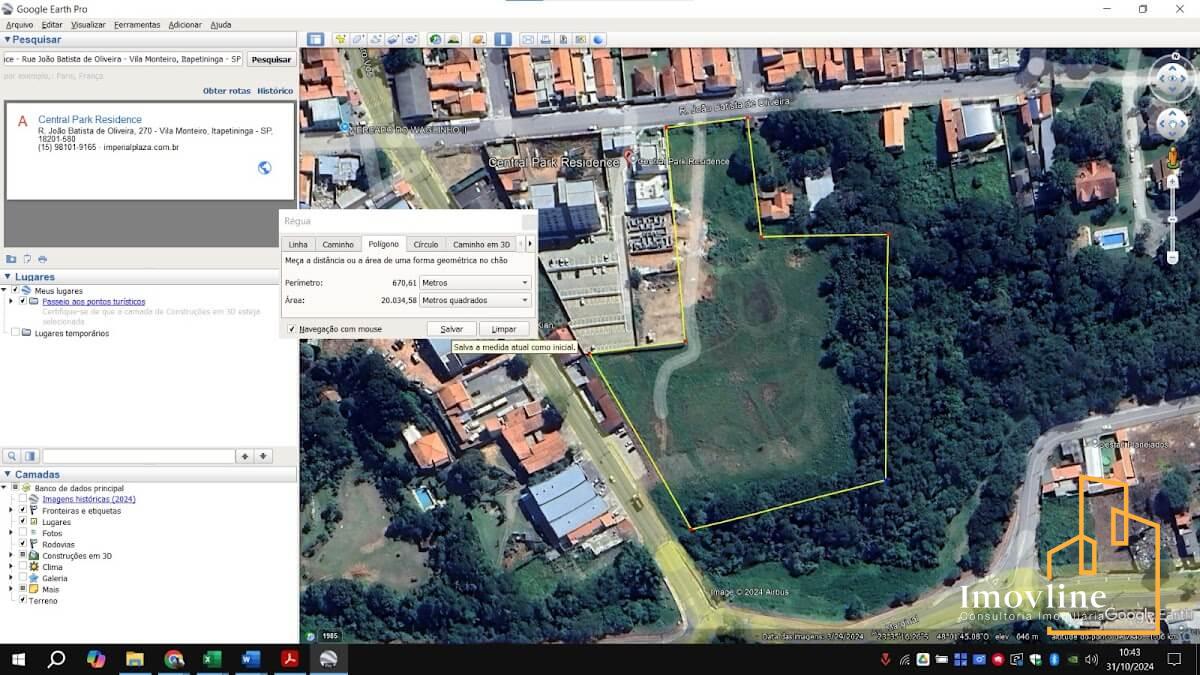Click the search magnifier icon below Lugares
This screenshot has height=675, width=1200.
12,456
